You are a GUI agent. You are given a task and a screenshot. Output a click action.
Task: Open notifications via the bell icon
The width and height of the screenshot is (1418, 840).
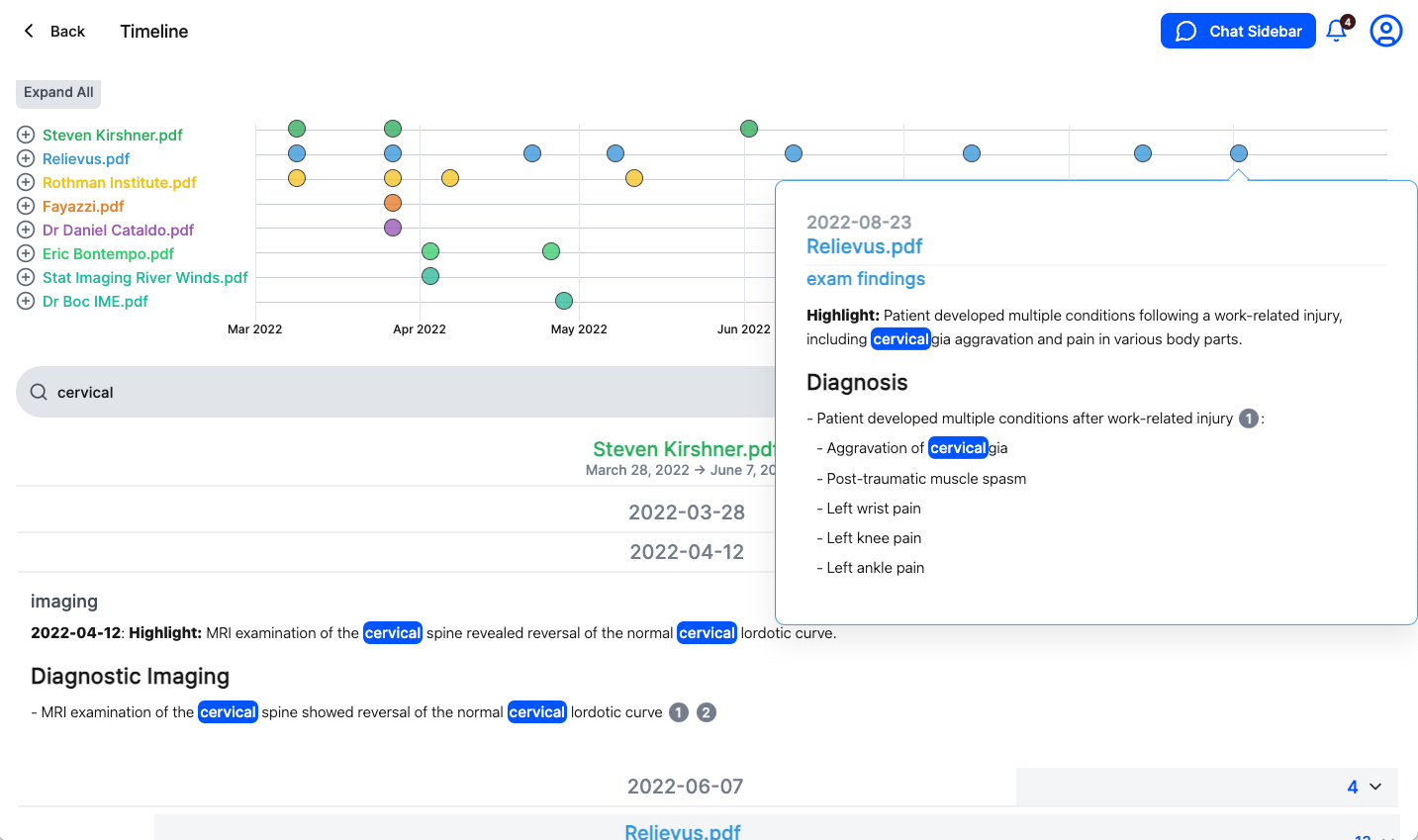1336,31
